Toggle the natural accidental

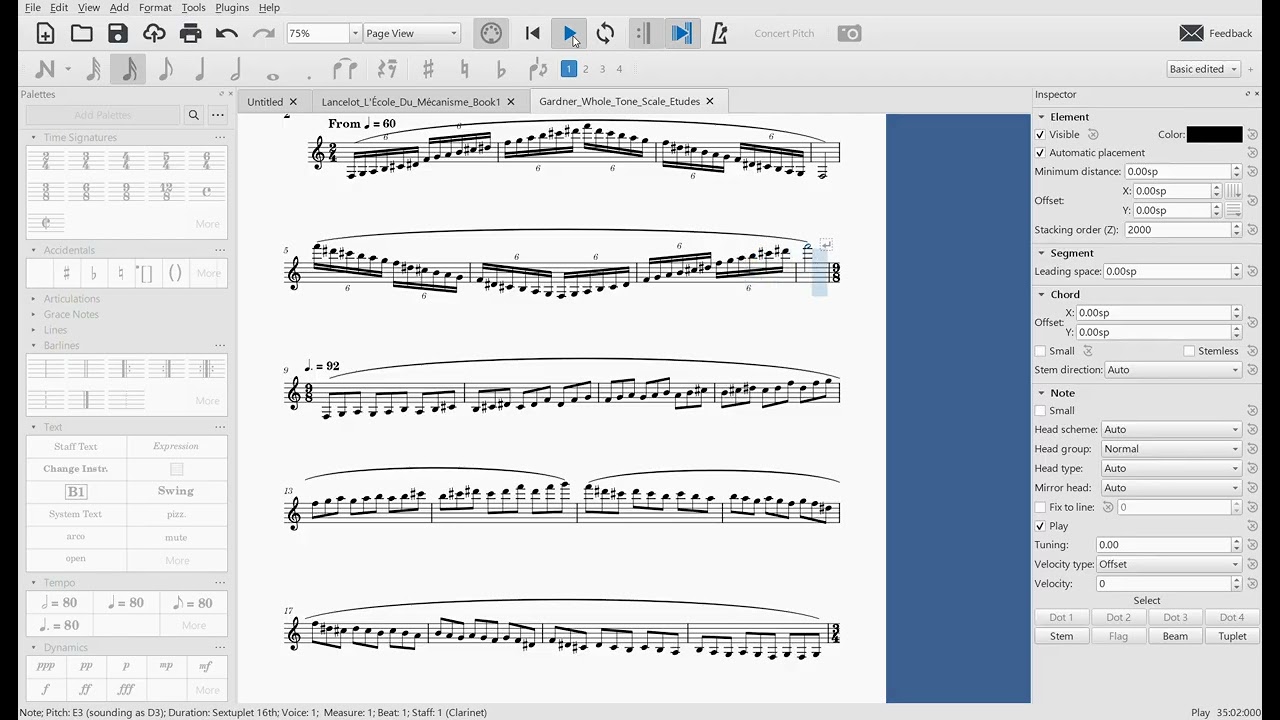[x=464, y=69]
